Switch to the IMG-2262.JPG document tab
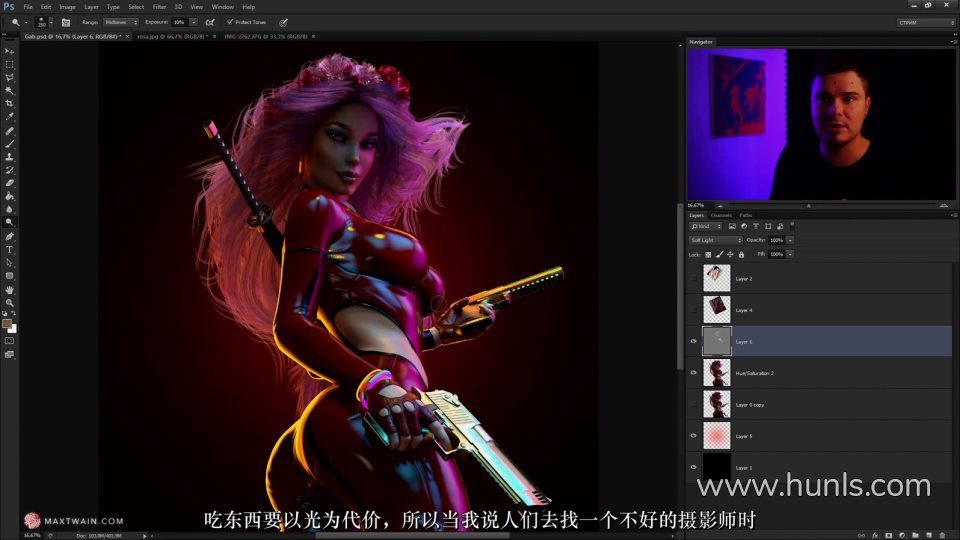This screenshot has height=540, width=960. [266, 37]
